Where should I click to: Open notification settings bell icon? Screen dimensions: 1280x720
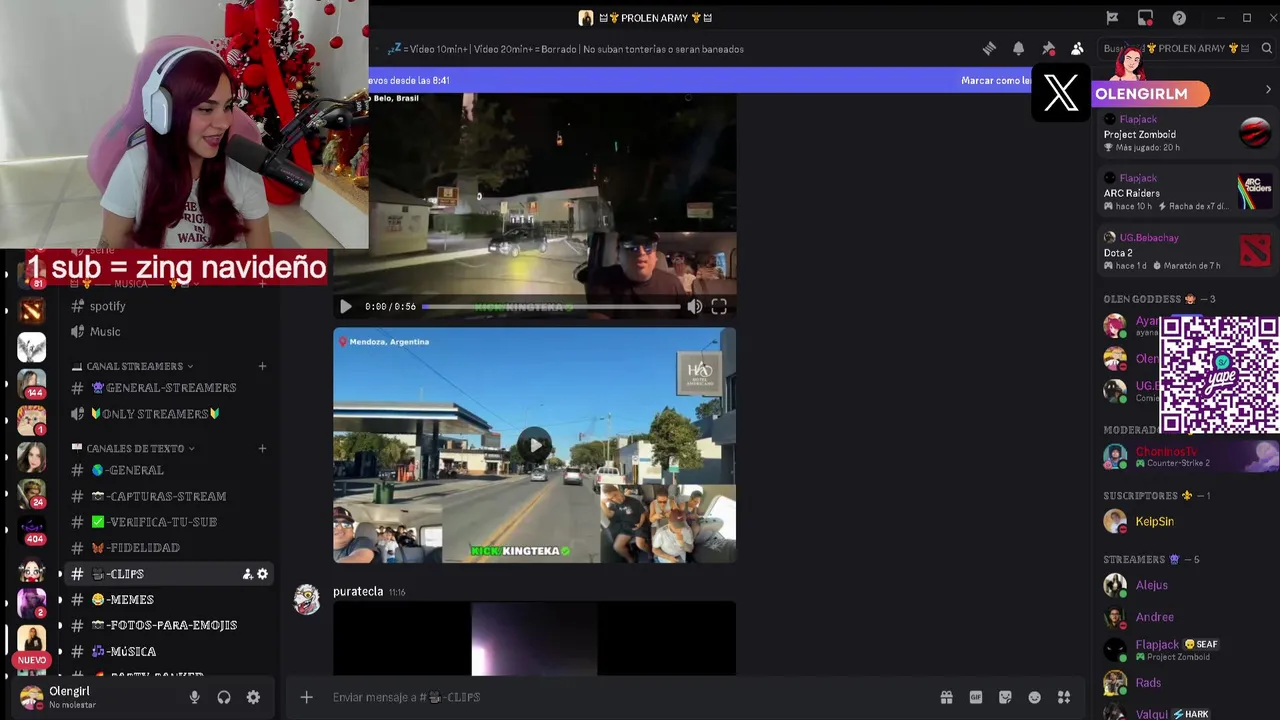1018,49
